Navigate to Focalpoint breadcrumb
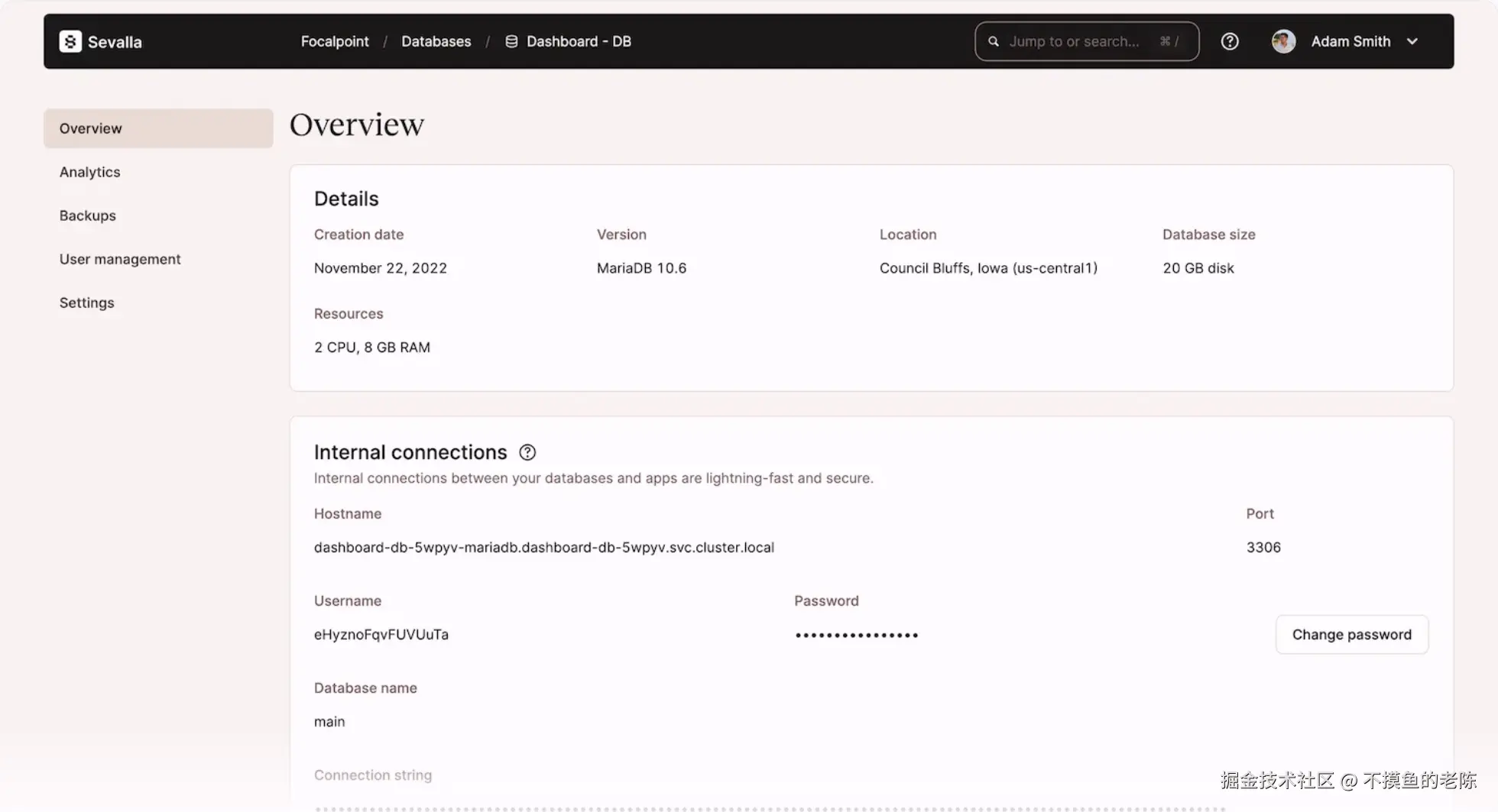Viewport: 1498px width, 812px height. (335, 41)
